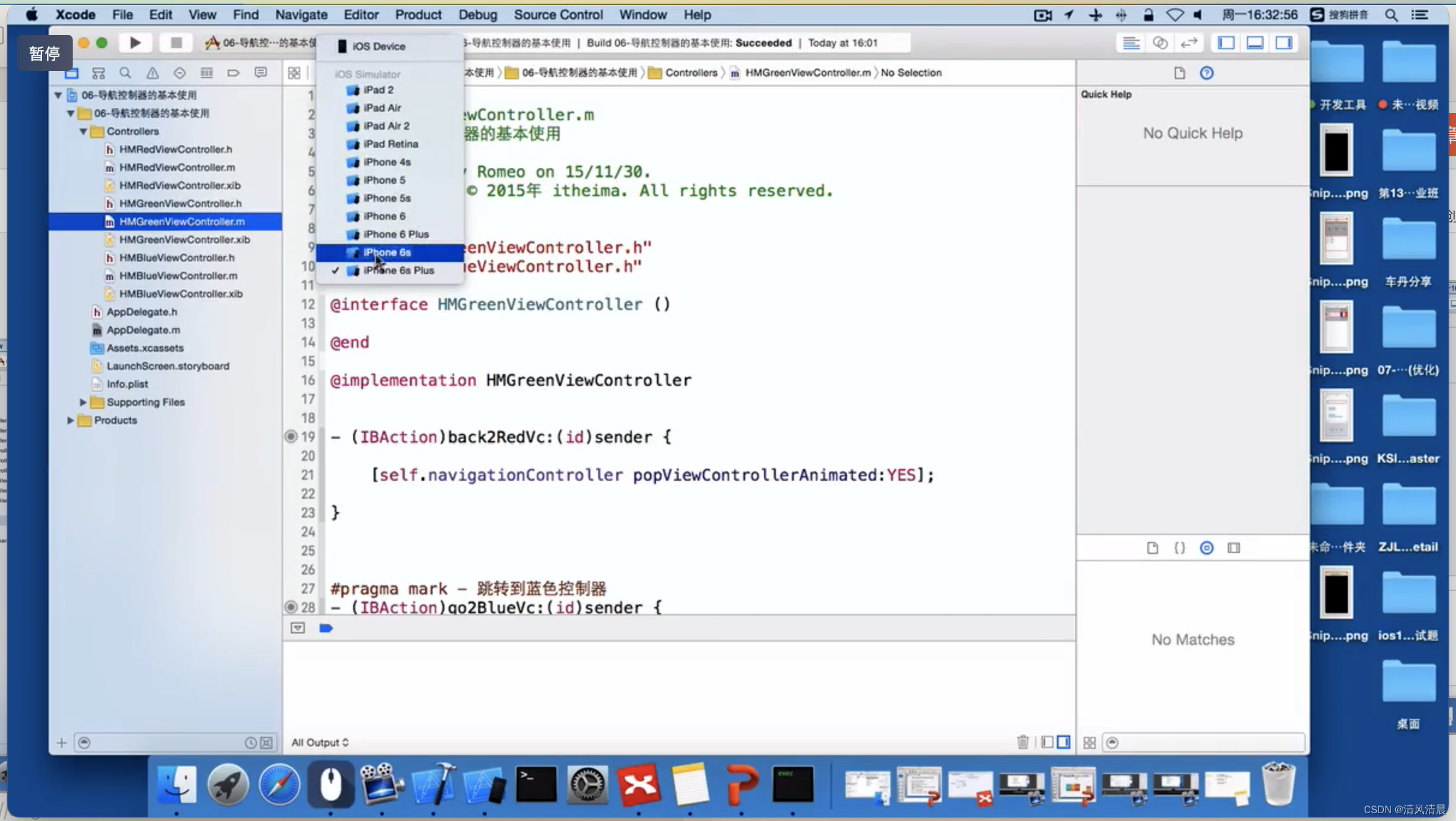Viewport: 1456px width, 821px height.
Task: Open HMRedViewController.m file
Action: pos(177,167)
